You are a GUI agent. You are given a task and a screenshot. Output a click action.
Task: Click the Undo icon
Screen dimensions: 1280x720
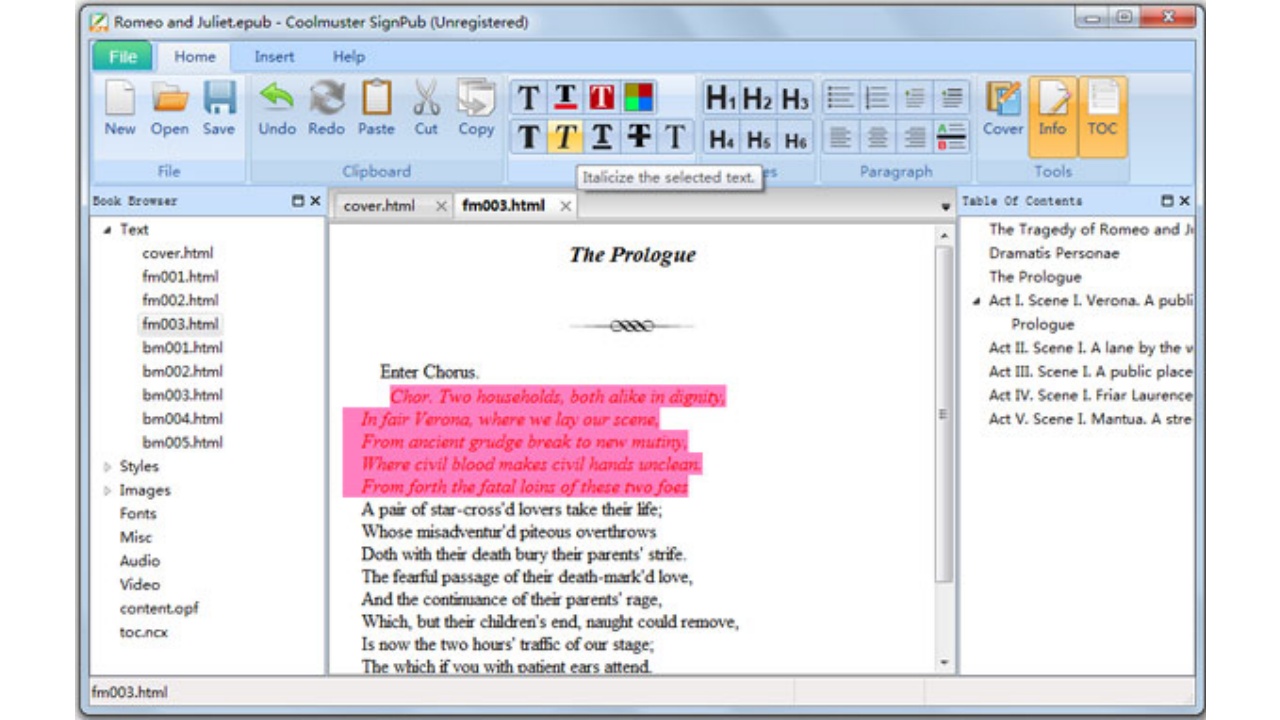click(x=276, y=109)
